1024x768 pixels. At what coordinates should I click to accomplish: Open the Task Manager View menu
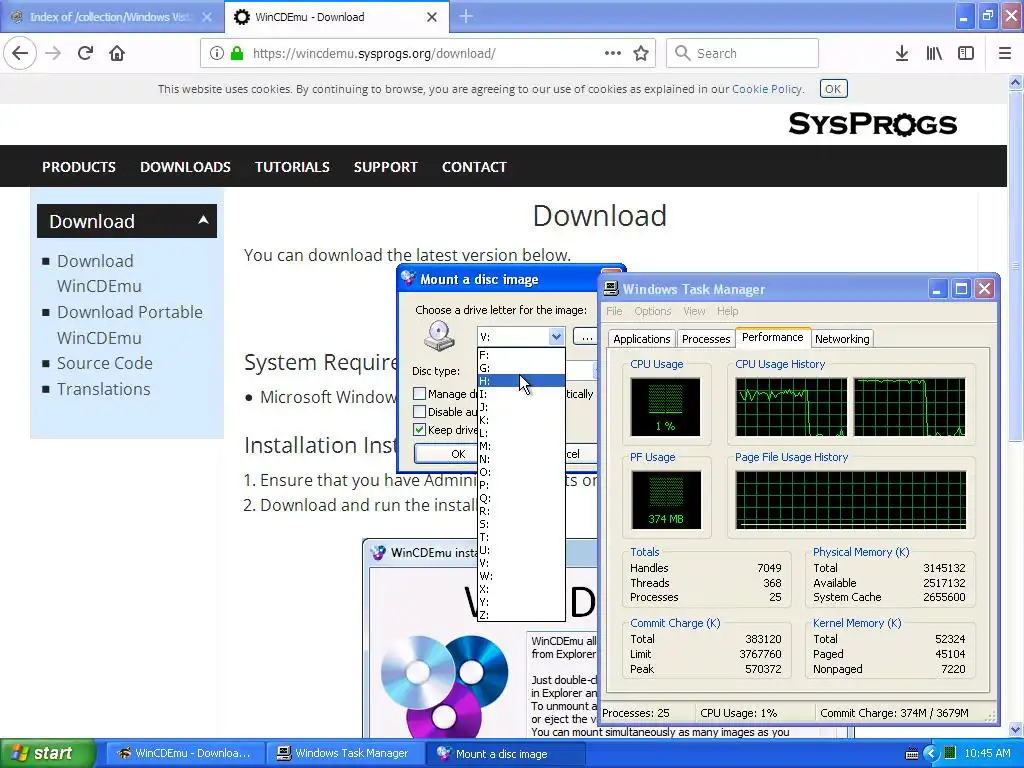694,311
